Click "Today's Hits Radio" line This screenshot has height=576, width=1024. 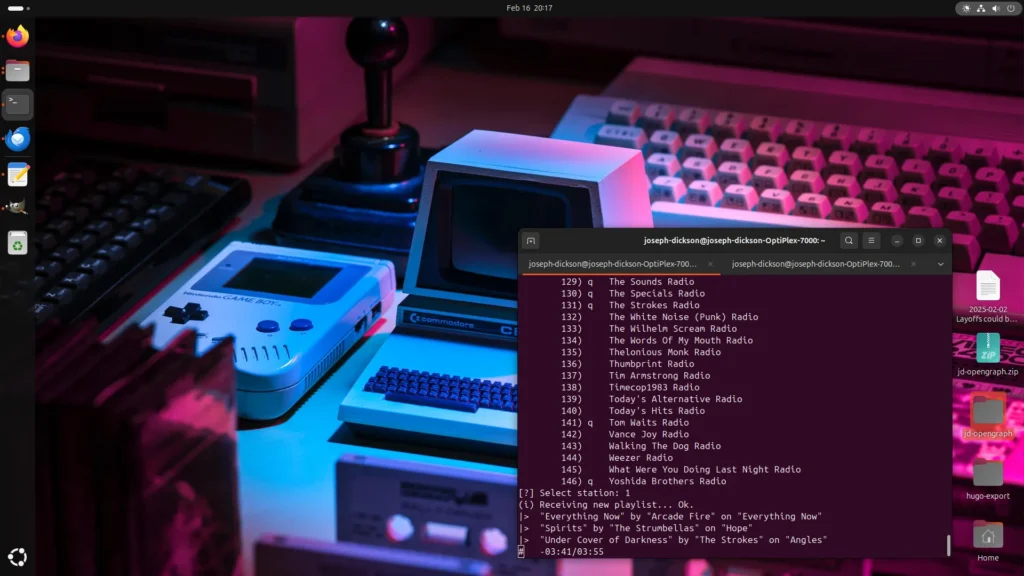pyautogui.click(x=656, y=411)
